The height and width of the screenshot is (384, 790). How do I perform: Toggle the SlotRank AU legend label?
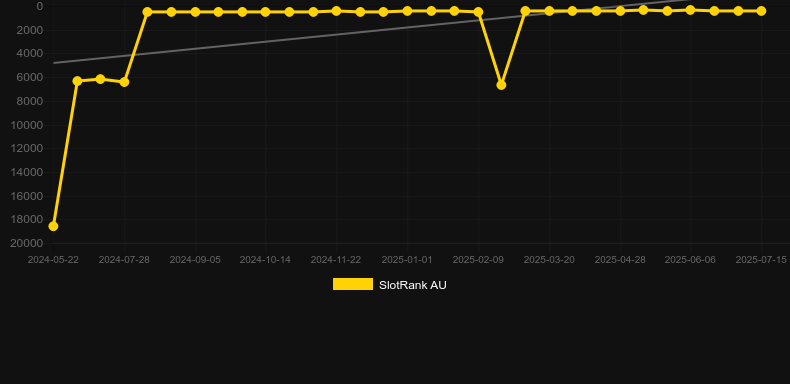point(413,285)
